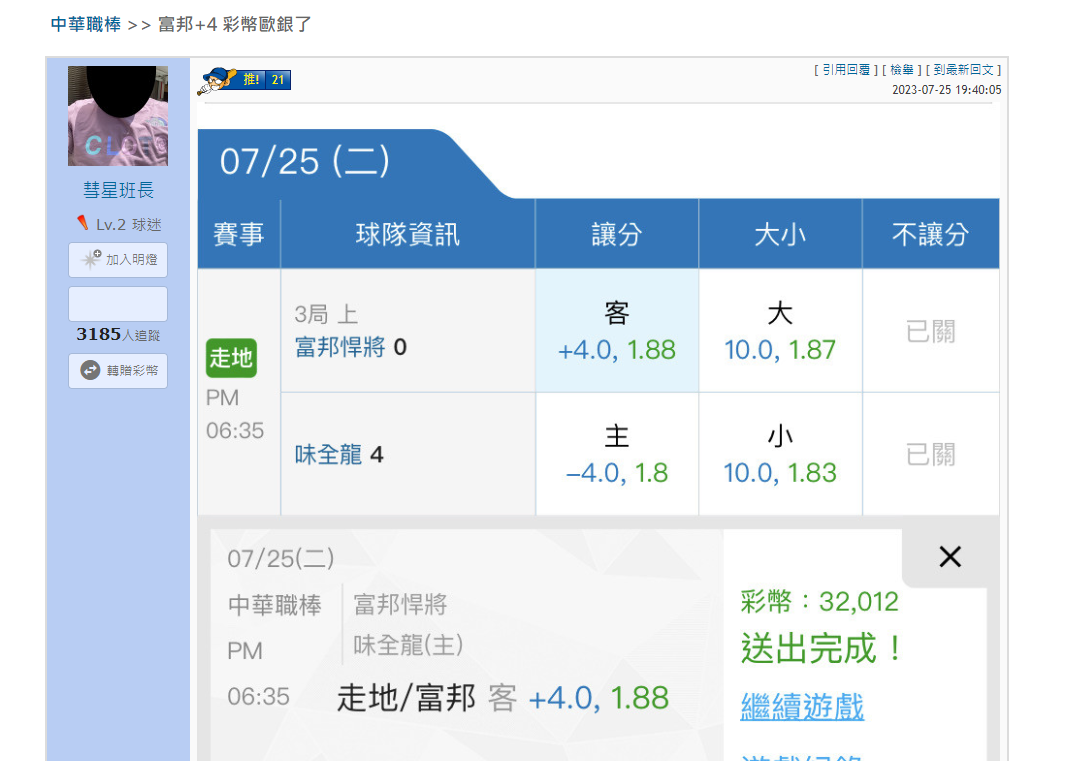
Task: Click the transfer arrows icon in 轉贈彩幣
Action: [x=90, y=370]
